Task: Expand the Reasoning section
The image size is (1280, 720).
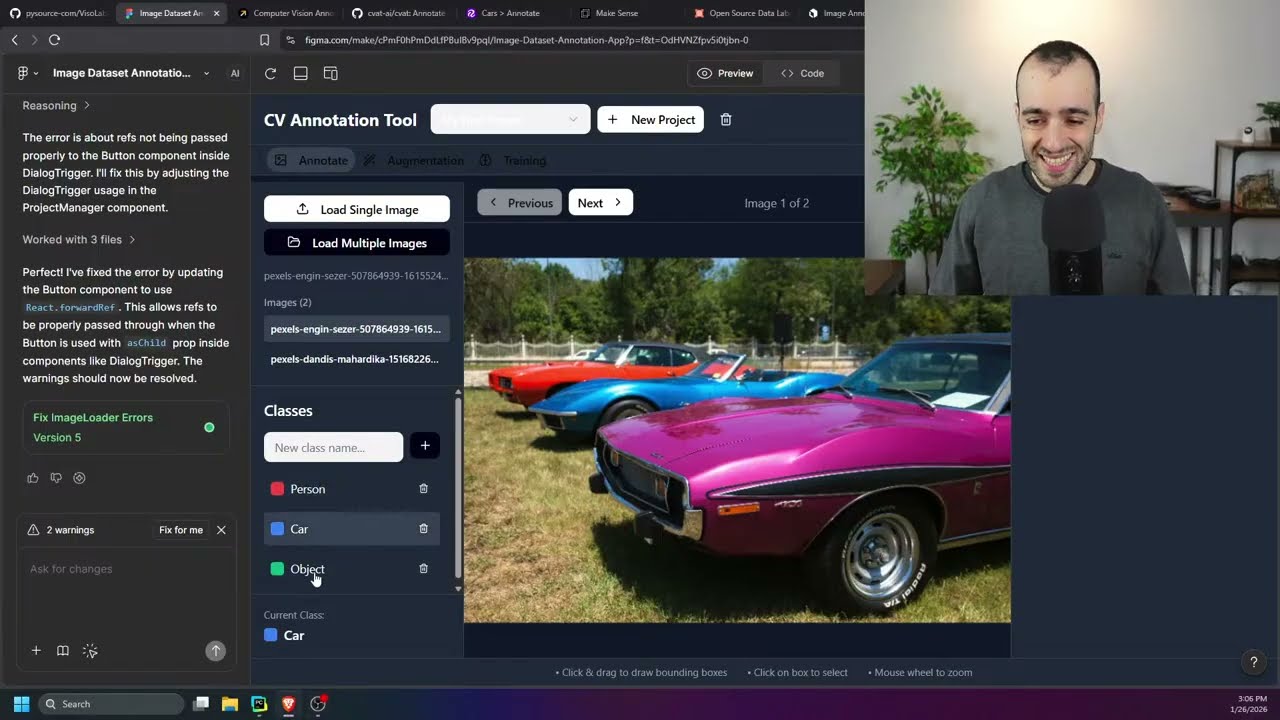Action: [56, 105]
